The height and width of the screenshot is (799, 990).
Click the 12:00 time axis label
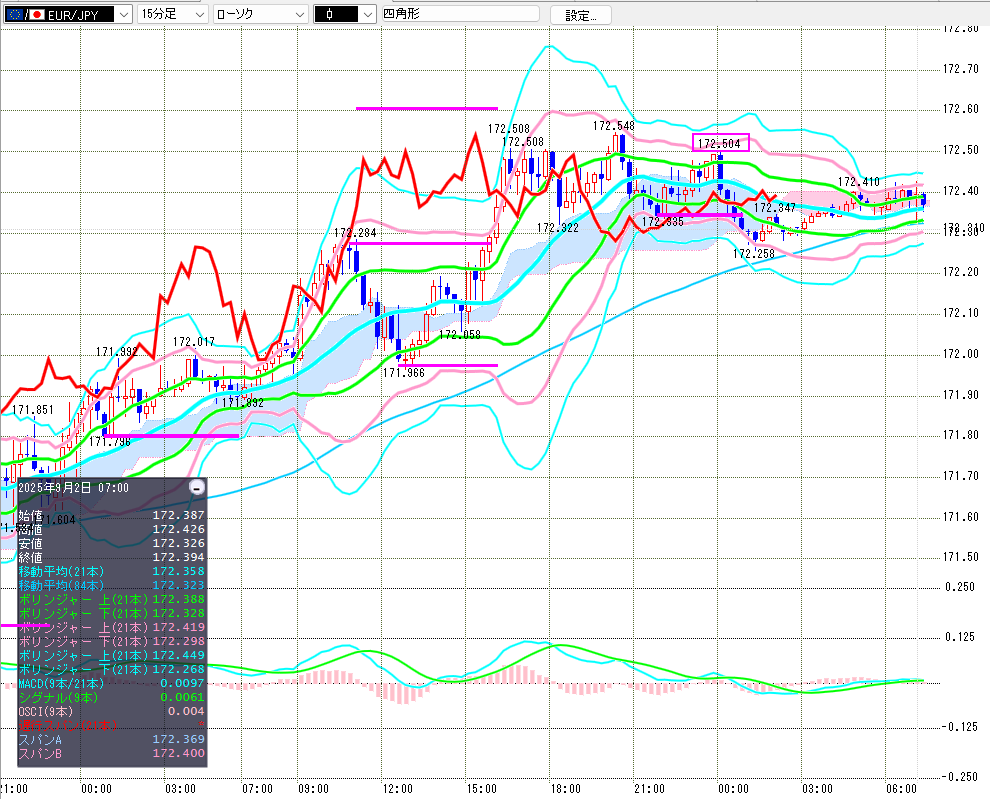point(397,788)
